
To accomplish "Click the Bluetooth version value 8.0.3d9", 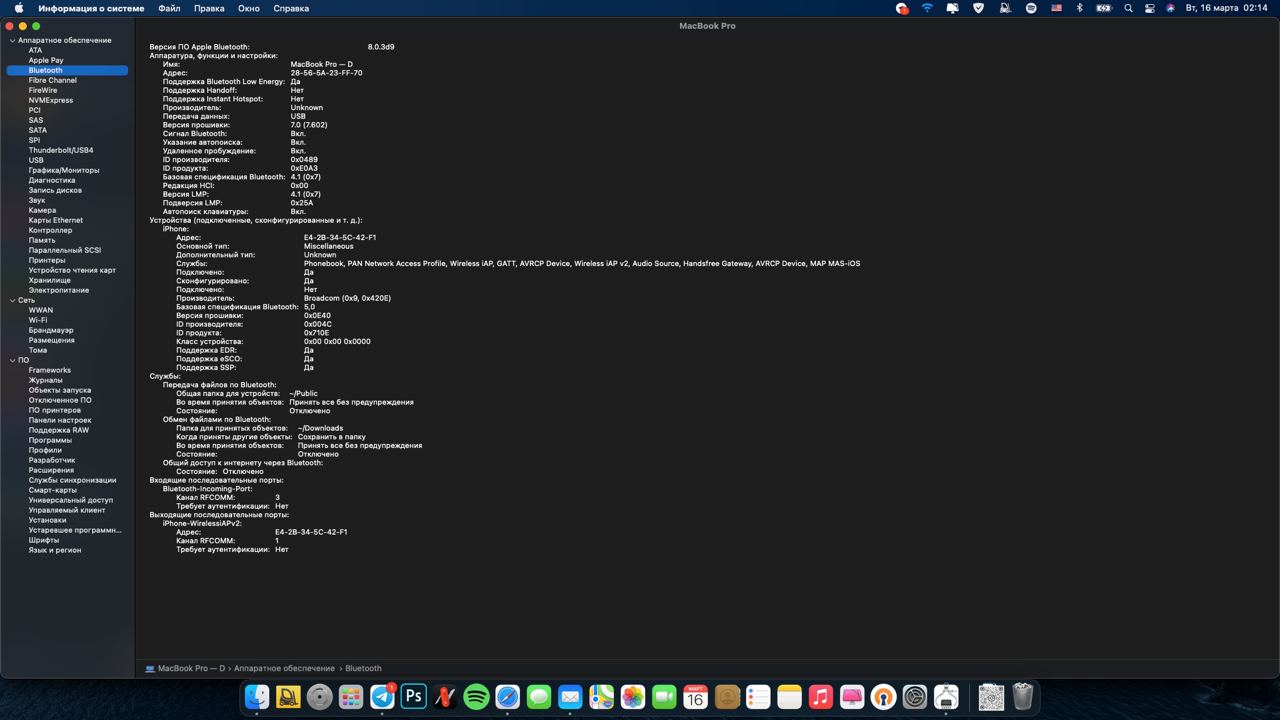I will coord(381,47).
